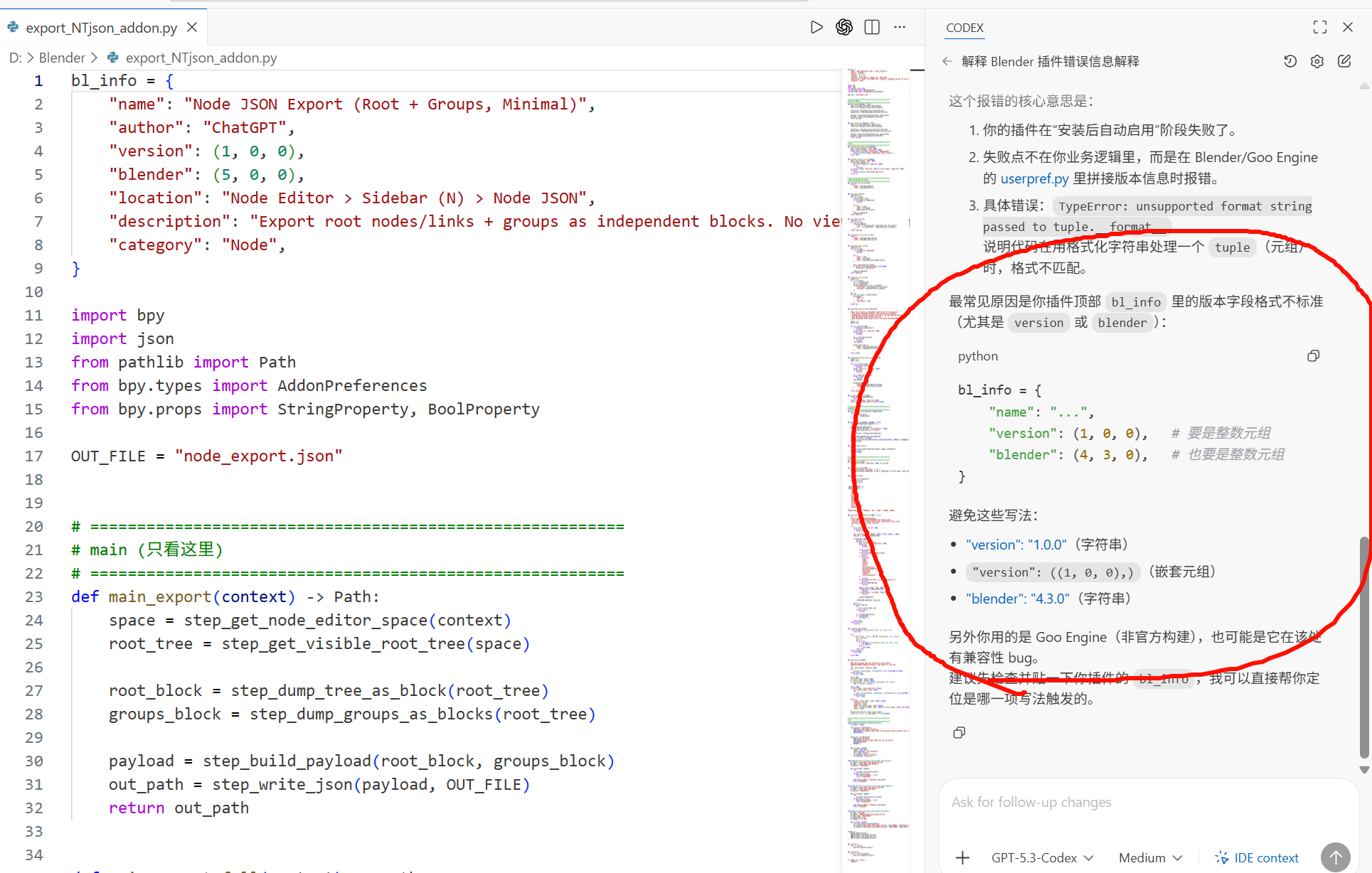
Task: Go back from the Codex conversation
Action: pos(947,61)
